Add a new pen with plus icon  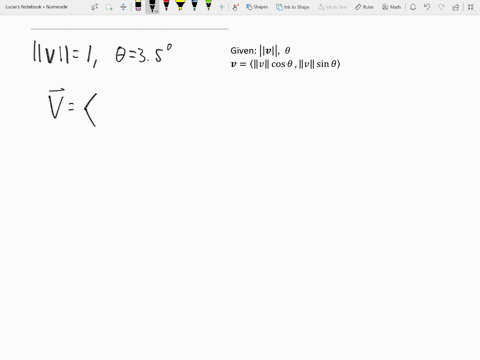(x=221, y=7)
